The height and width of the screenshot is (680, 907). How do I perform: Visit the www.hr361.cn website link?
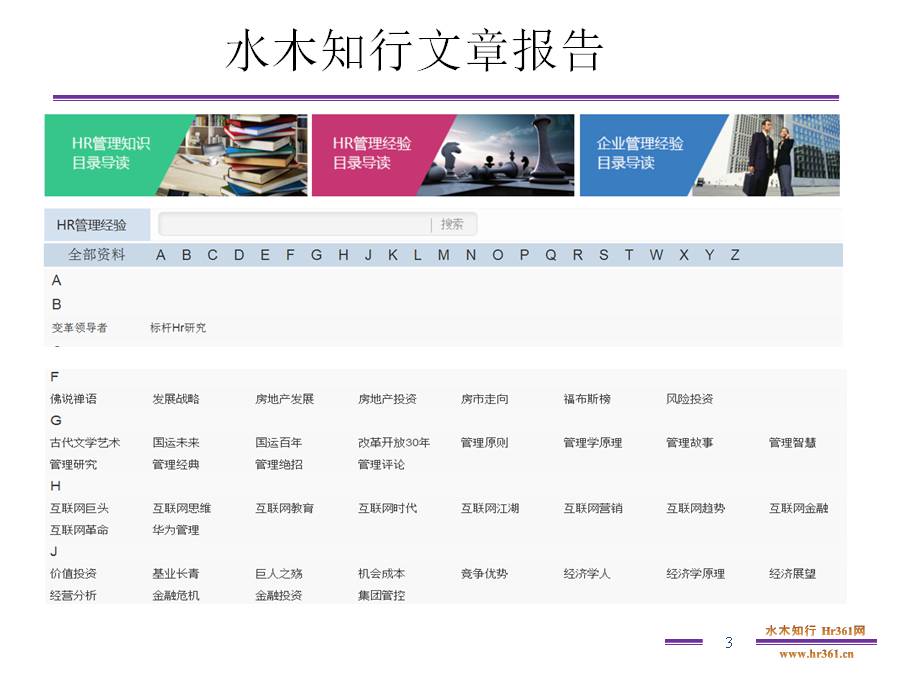pos(816,654)
